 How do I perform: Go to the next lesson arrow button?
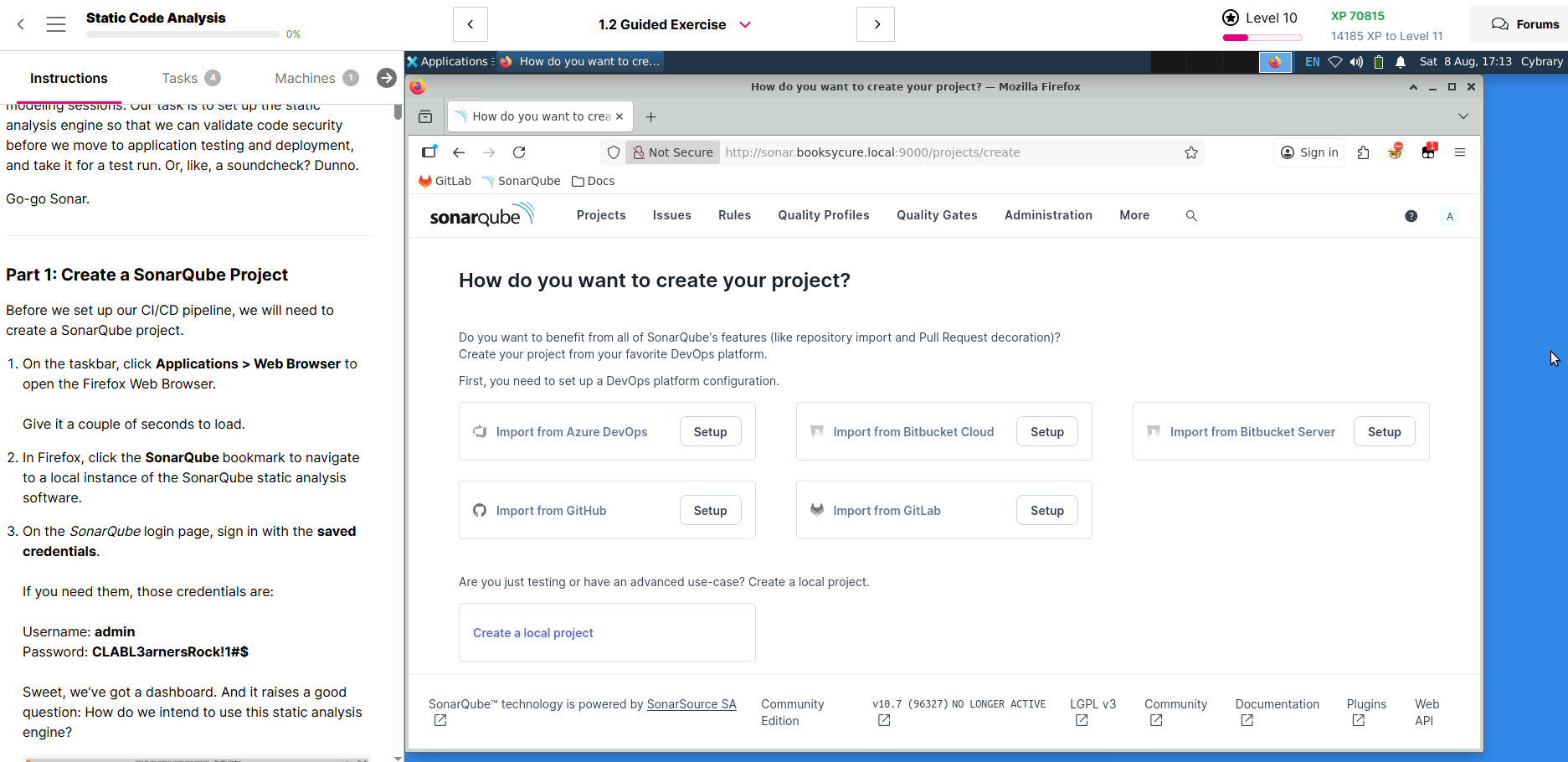876,24
